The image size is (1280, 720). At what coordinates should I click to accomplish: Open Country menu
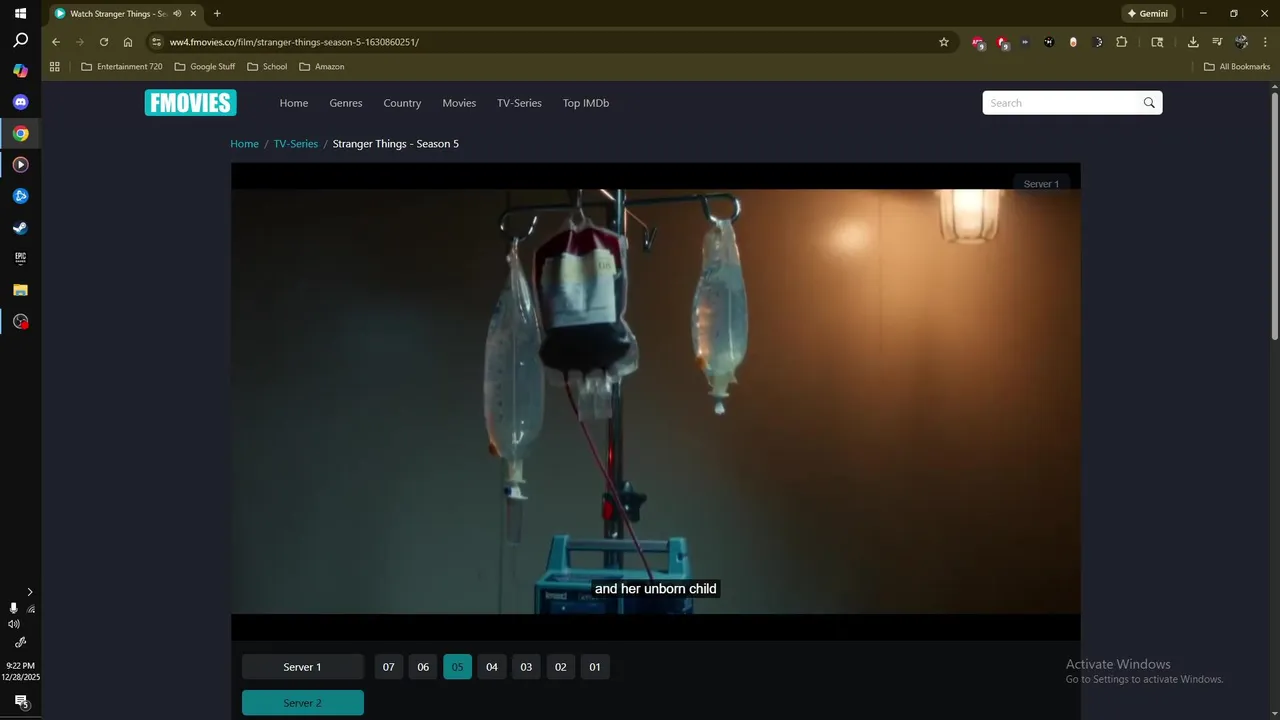[402, 103]
